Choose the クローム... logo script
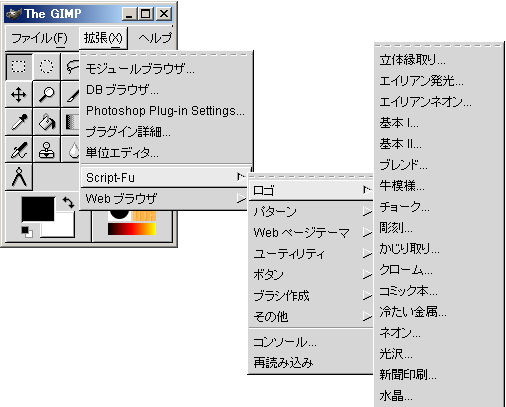This screenshot has width=506, height=407. (x=438, y=270)
